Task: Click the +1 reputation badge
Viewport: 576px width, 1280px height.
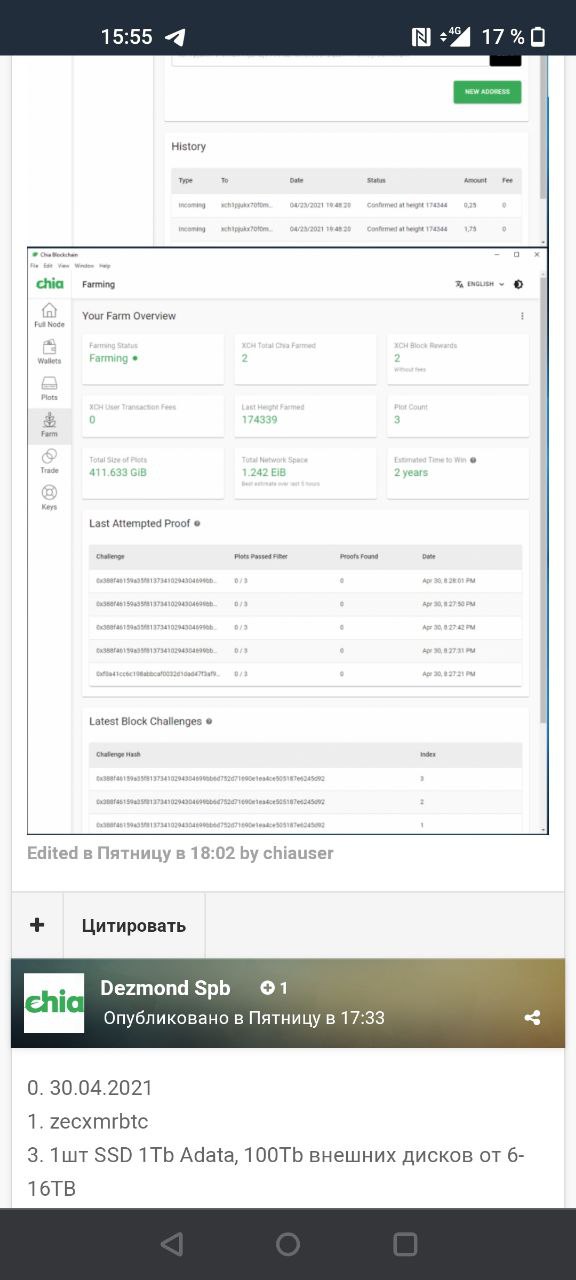Action: coord(274,988)
